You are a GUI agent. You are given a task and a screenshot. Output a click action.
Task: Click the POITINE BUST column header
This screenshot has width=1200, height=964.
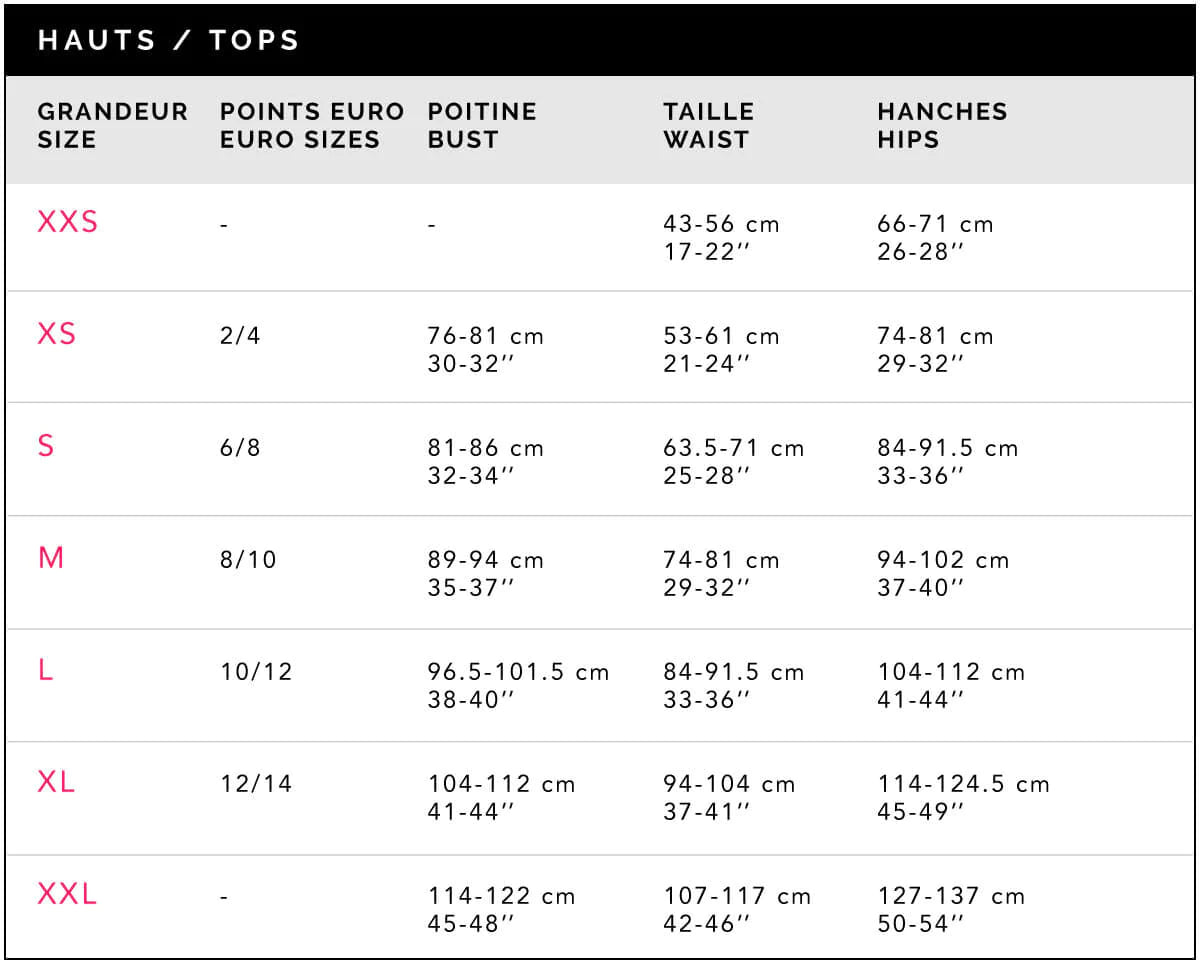point(482,125)
